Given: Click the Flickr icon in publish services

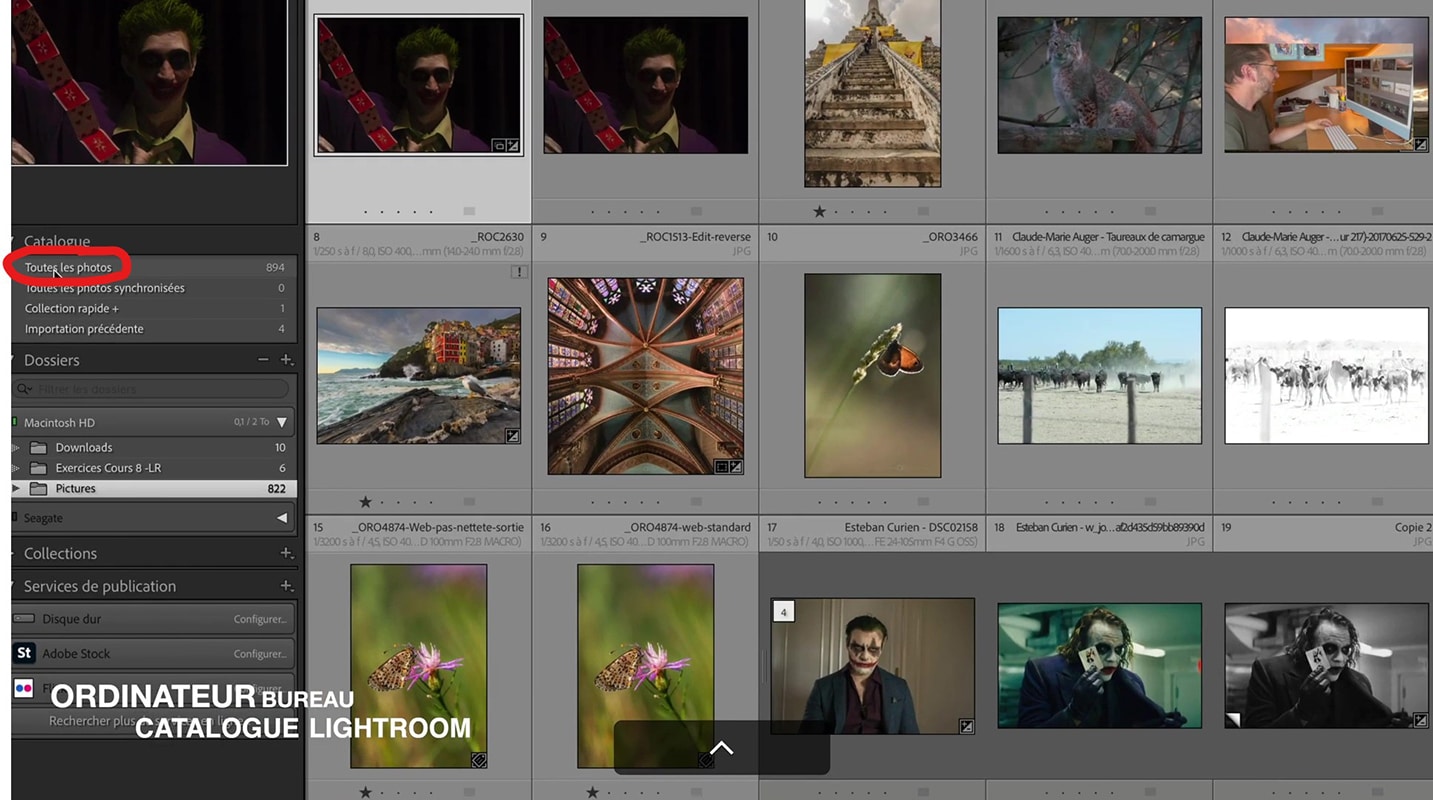Looking at the screenshot, I should pos(24,688).
